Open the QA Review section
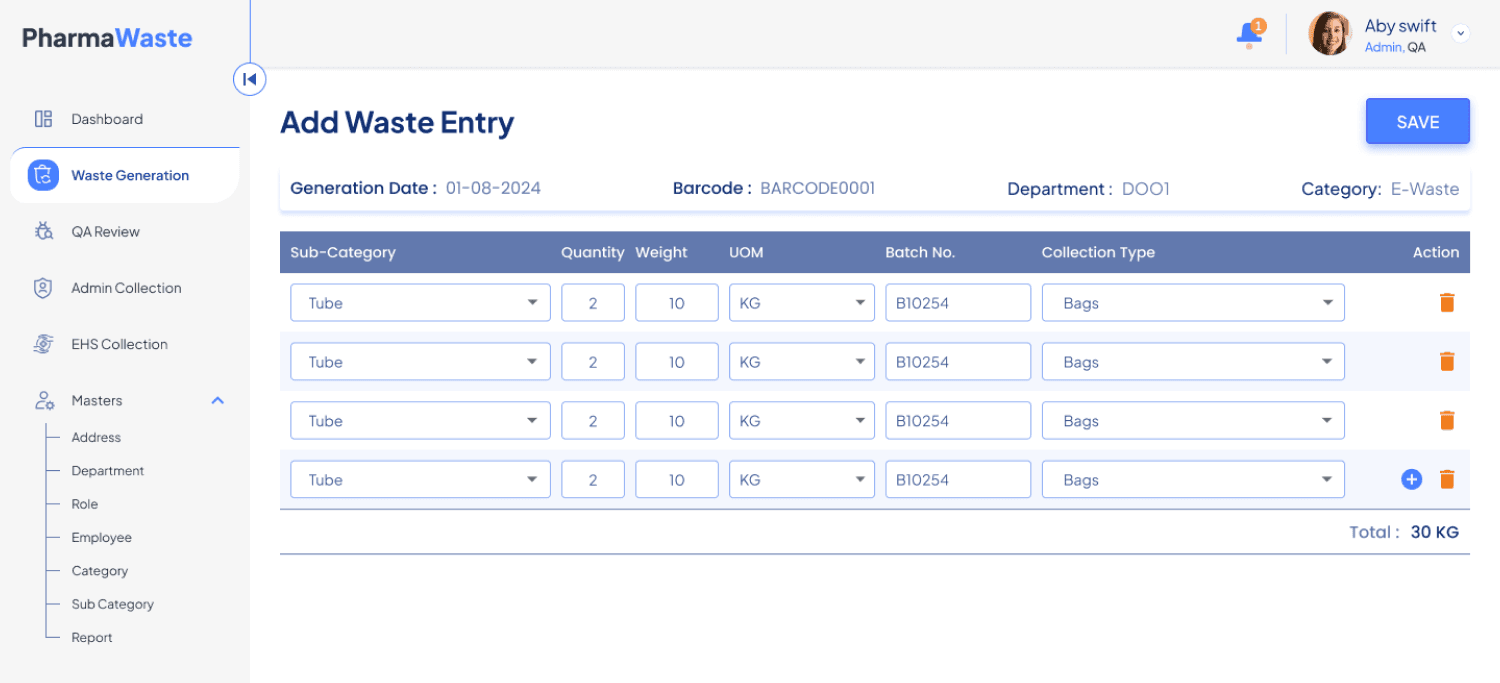This screenshot has width=1500, height=683. click(105, 231)
